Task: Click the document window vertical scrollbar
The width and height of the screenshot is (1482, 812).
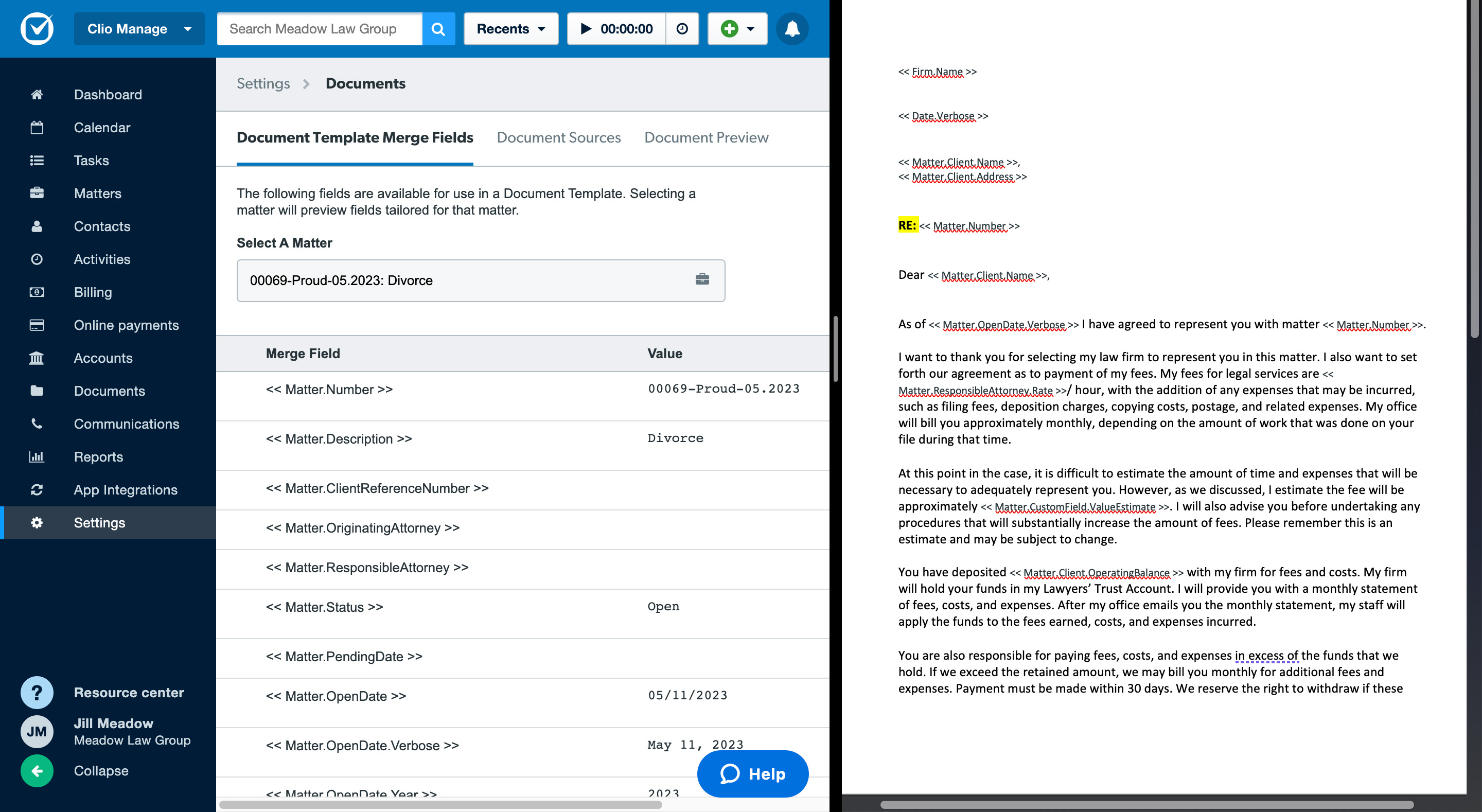Action: point(1474,169)
